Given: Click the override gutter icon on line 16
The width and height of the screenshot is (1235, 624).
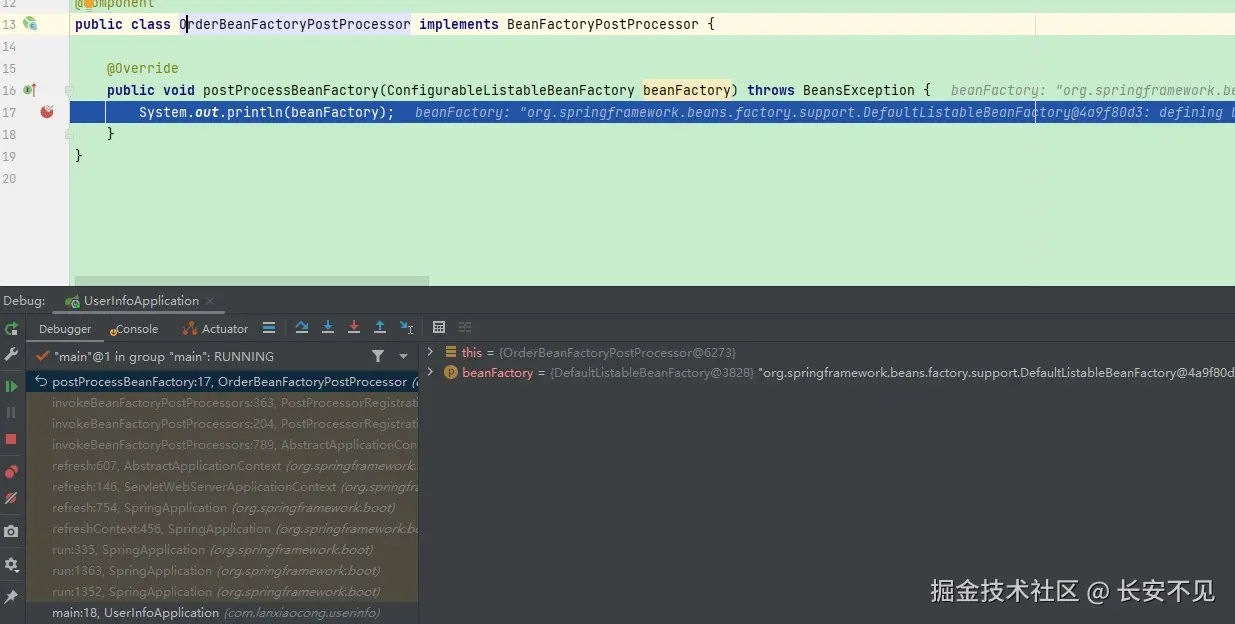Looking at the screenshot, I should click(30, 90).
